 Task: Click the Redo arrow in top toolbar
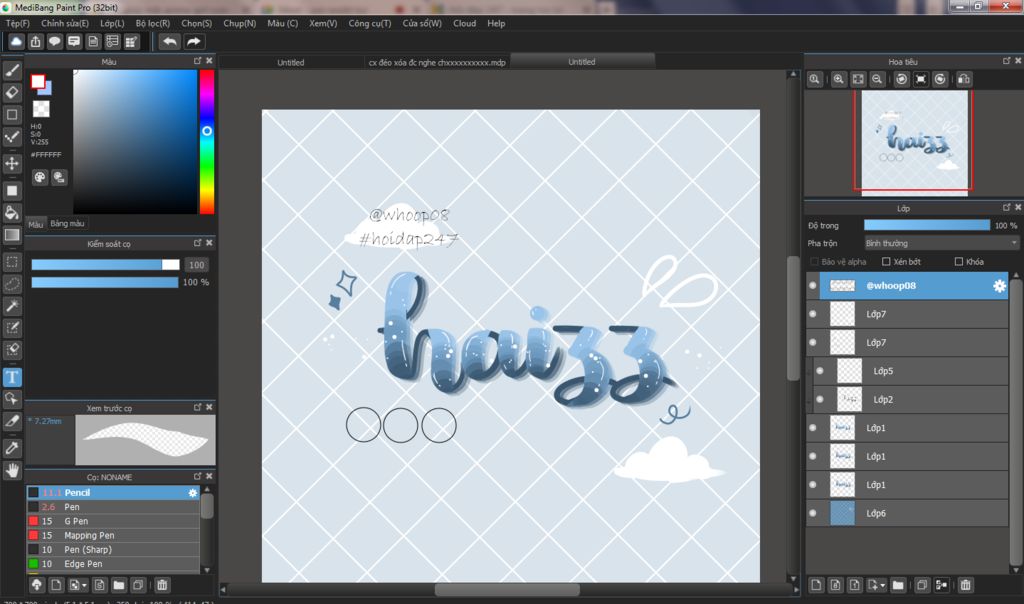click(x=194, y=42)
